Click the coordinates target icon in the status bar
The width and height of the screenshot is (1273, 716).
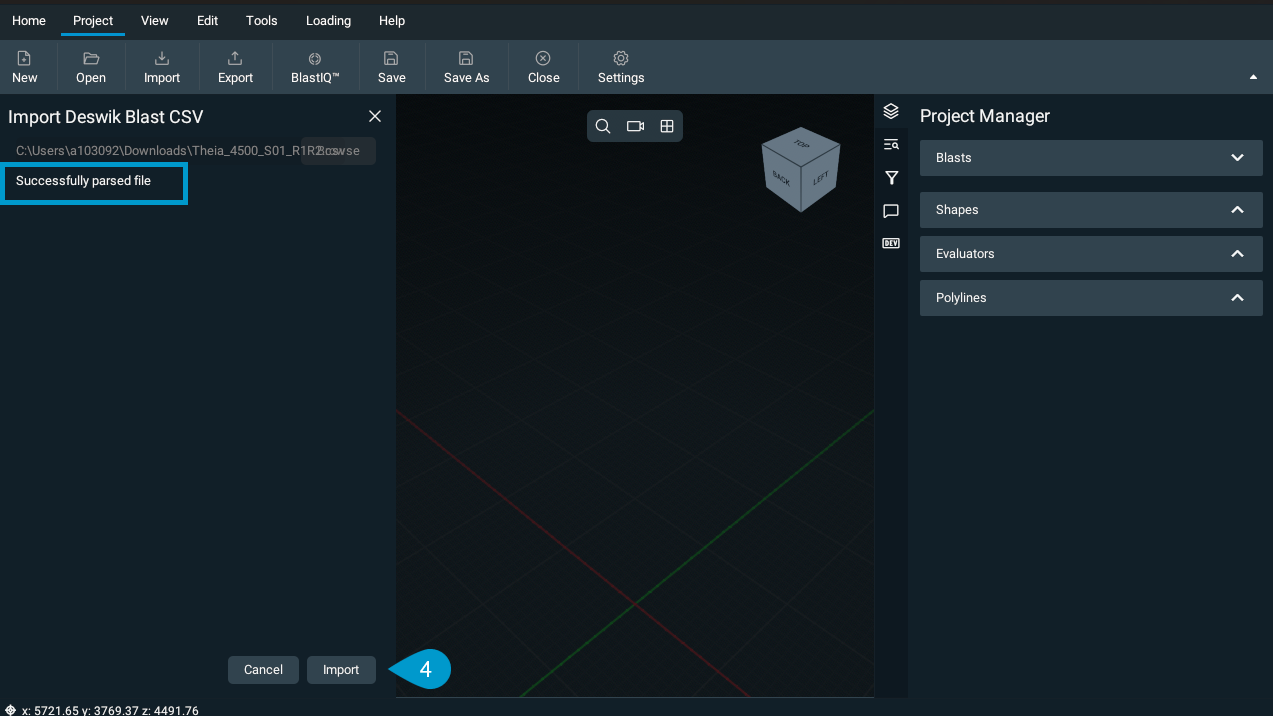click(10, 710)
